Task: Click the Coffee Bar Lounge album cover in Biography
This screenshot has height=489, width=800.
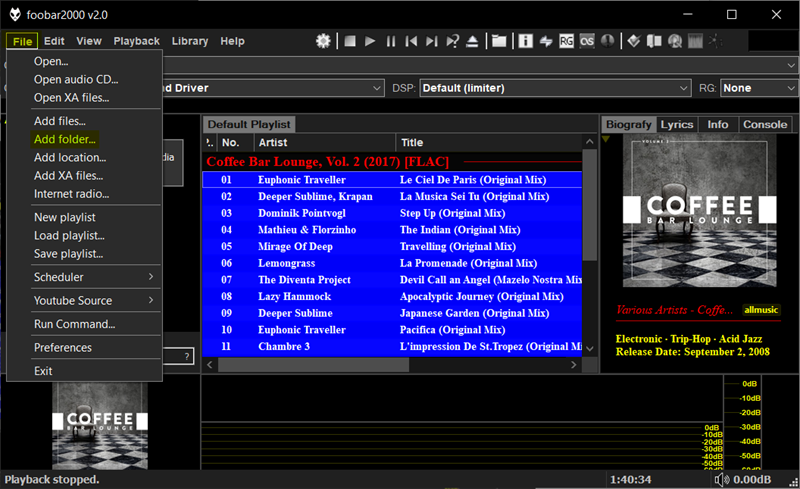Action: [x=699, y=212]
